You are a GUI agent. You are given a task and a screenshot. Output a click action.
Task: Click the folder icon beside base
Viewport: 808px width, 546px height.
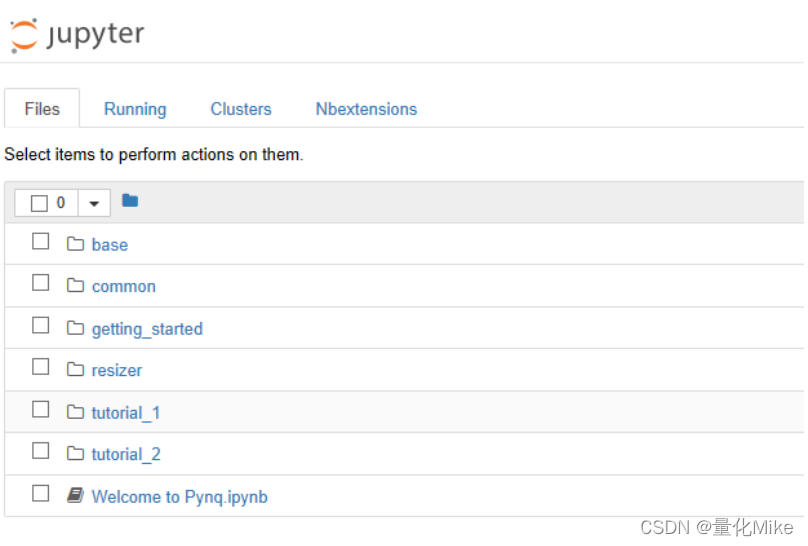point(75,244)
